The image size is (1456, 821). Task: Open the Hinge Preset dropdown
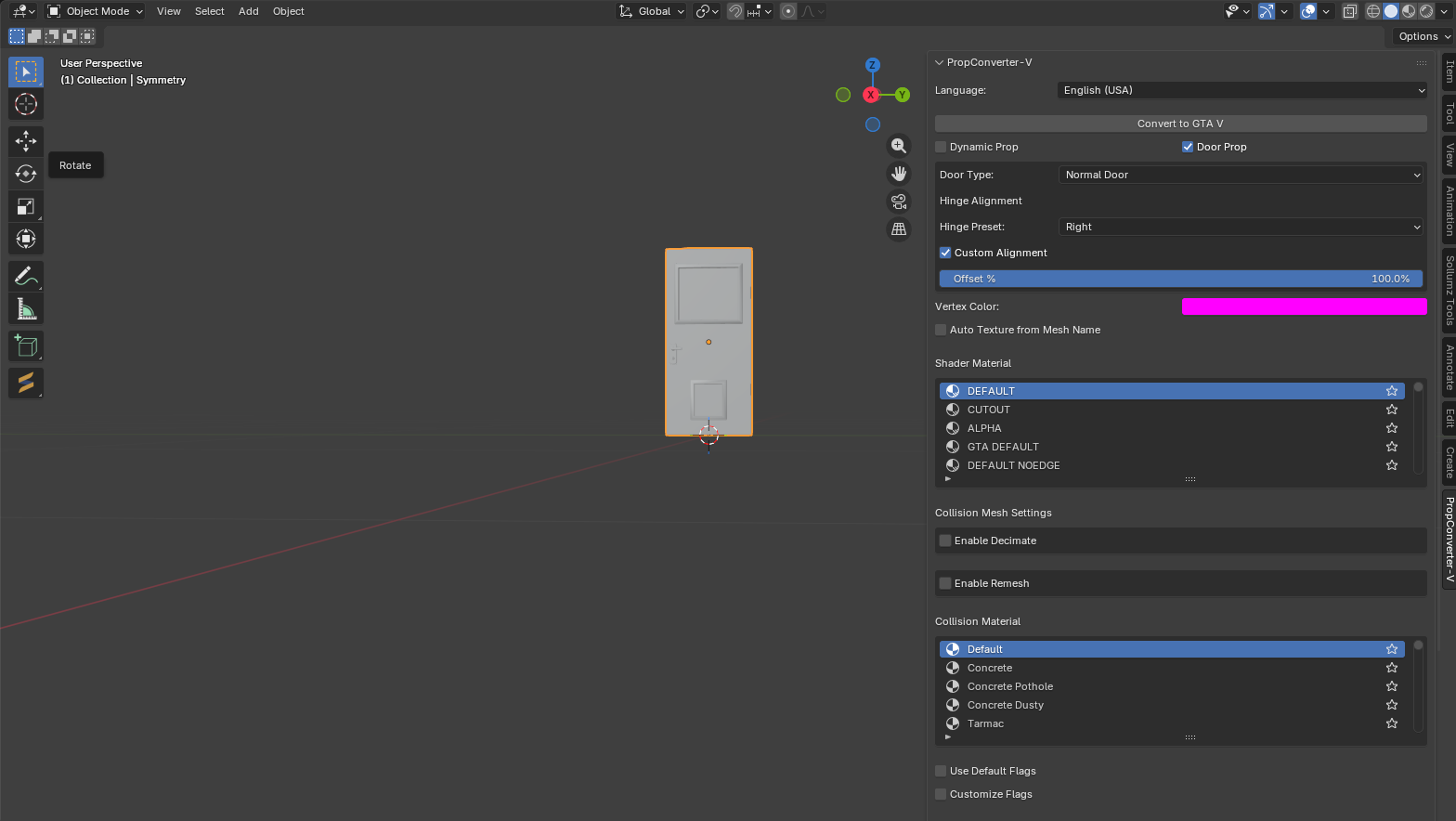[x=1241, y=227]
